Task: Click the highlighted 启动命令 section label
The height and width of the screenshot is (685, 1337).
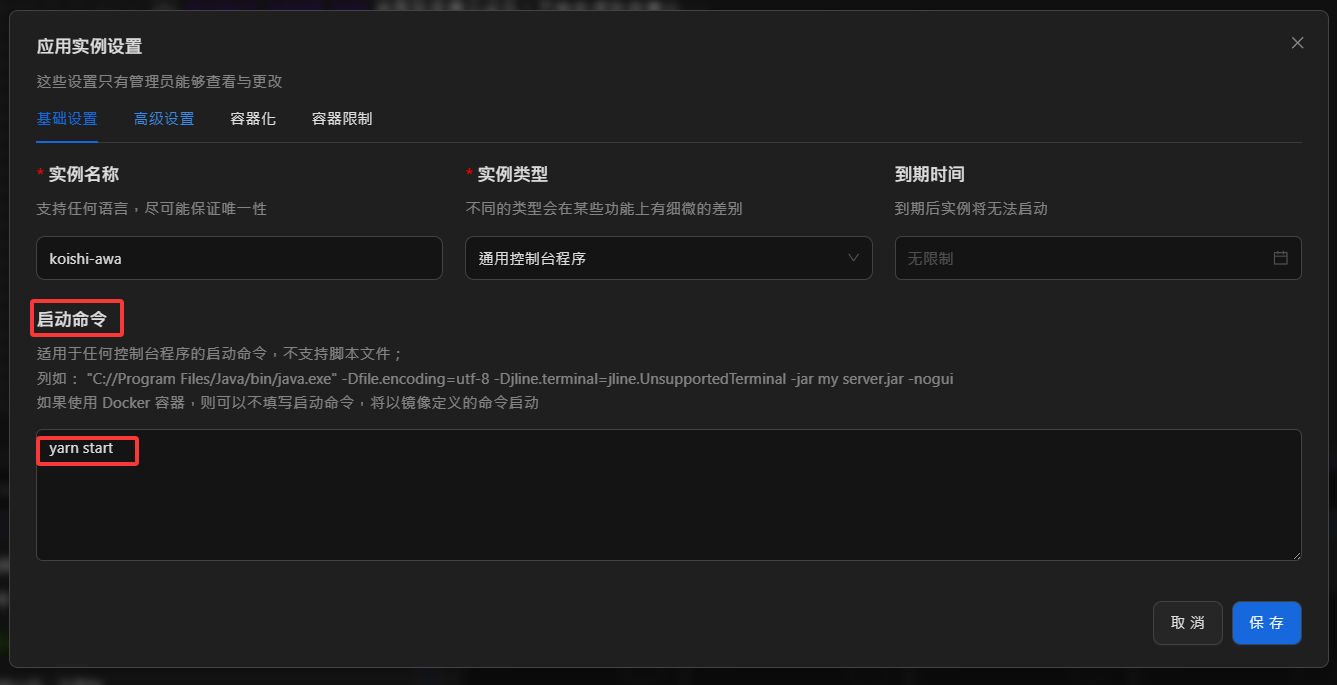Action: pyautogui.click(x=76, y=317)
